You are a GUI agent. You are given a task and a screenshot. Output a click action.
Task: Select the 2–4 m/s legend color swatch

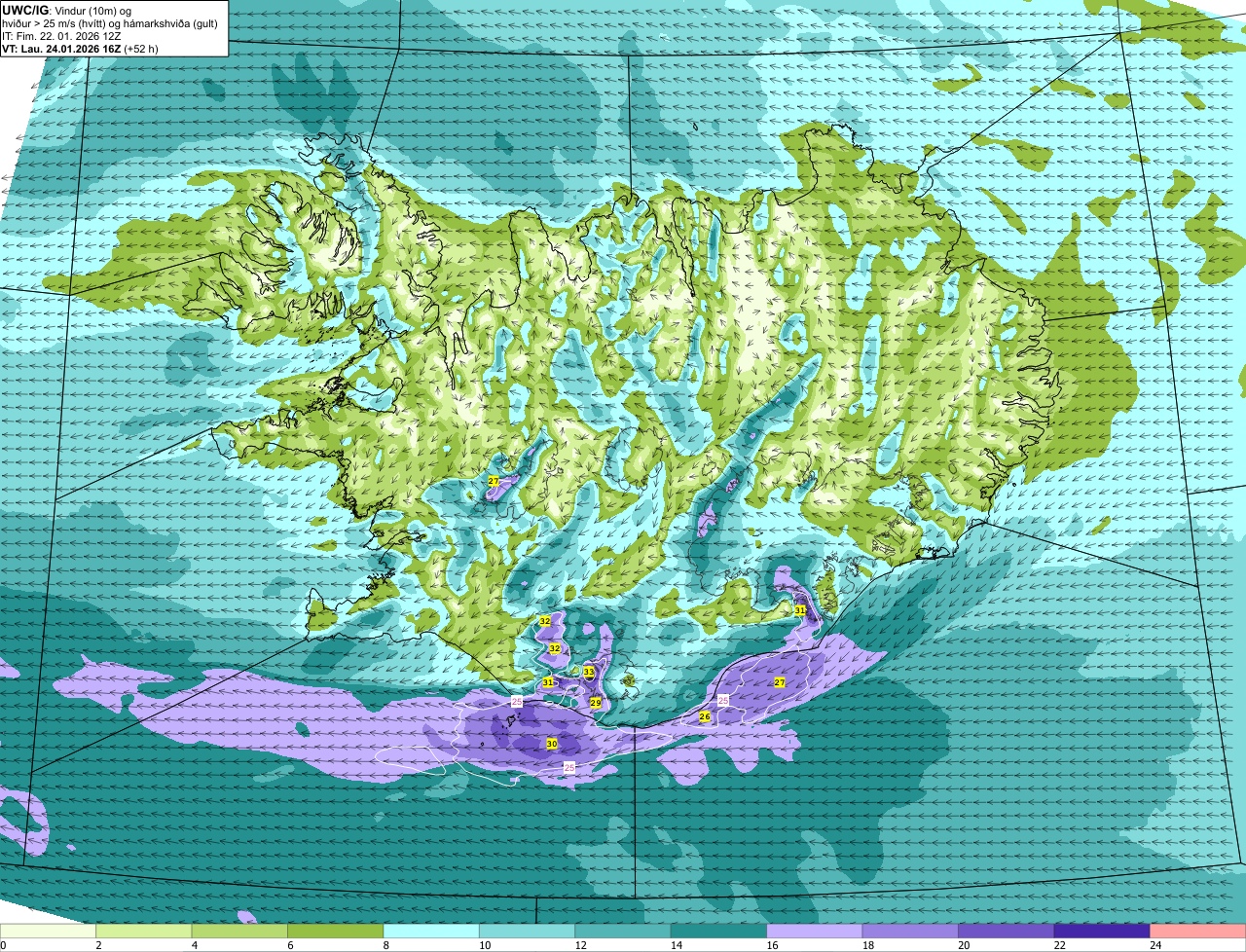tap(144, 931)
